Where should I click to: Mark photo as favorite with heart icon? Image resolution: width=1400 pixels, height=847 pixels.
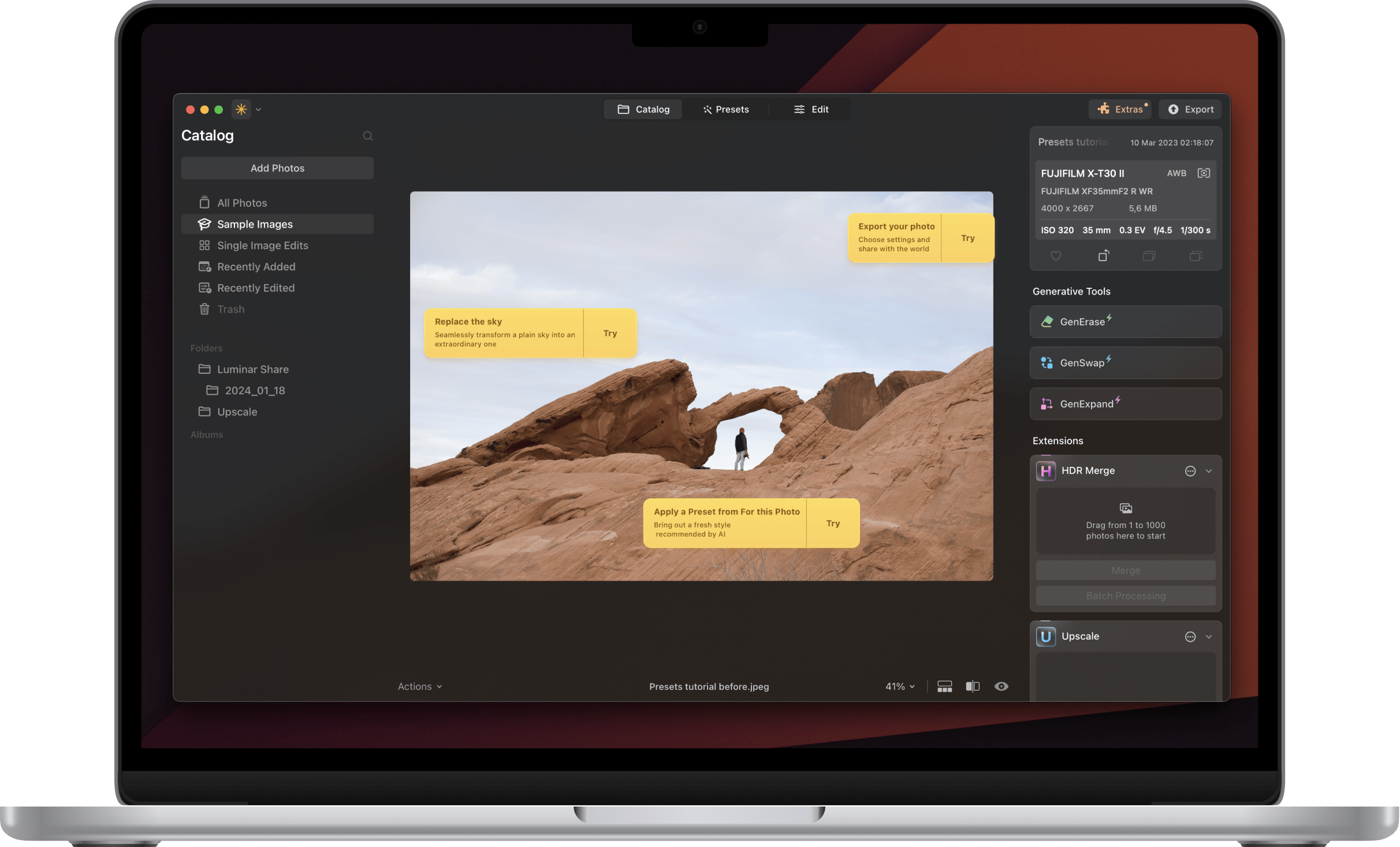click(x=1056, y=256)
